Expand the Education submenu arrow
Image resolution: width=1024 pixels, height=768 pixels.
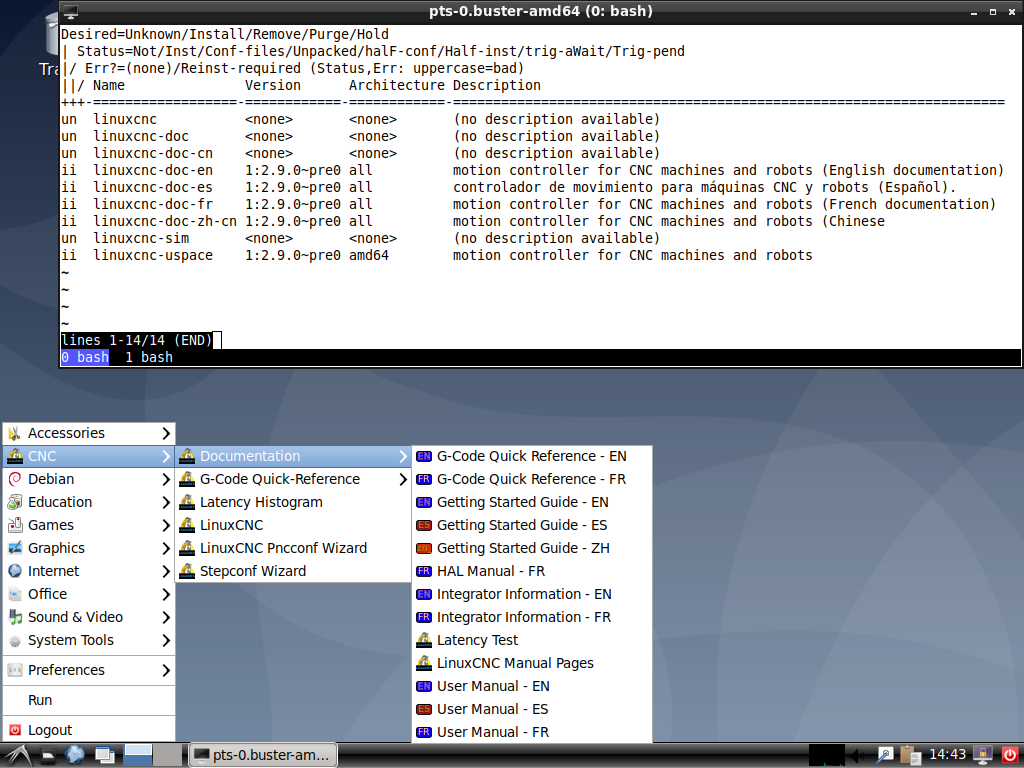tap(166, 502)
